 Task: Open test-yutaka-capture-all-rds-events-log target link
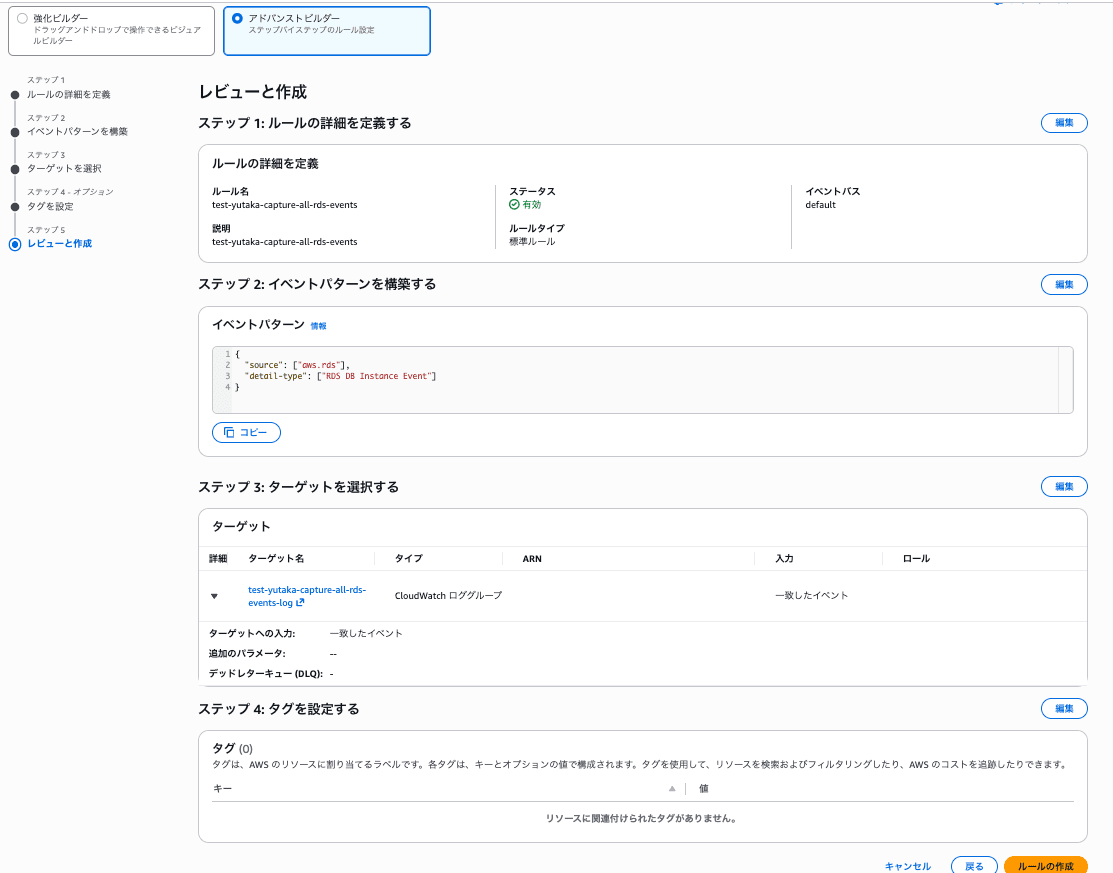pyautogui.click(x=307, y=596)
